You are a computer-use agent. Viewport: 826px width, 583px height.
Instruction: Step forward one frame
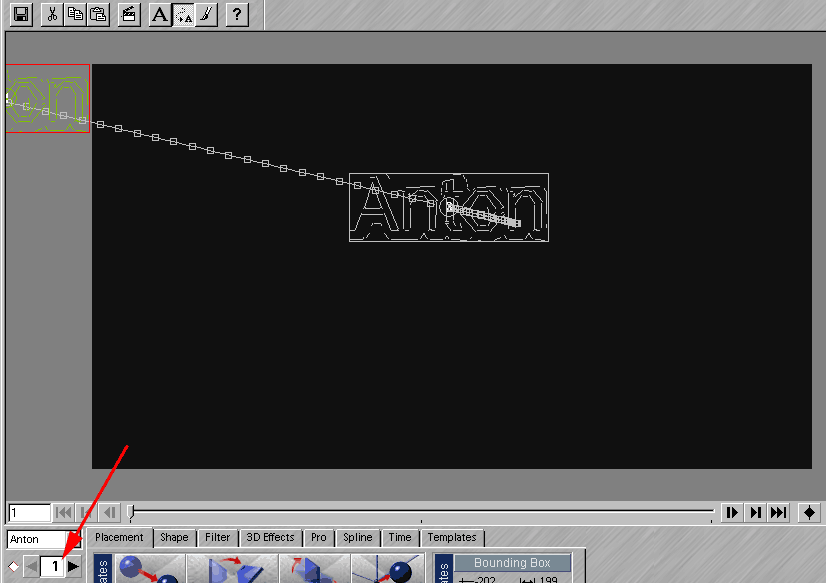[x=732, y=512]
